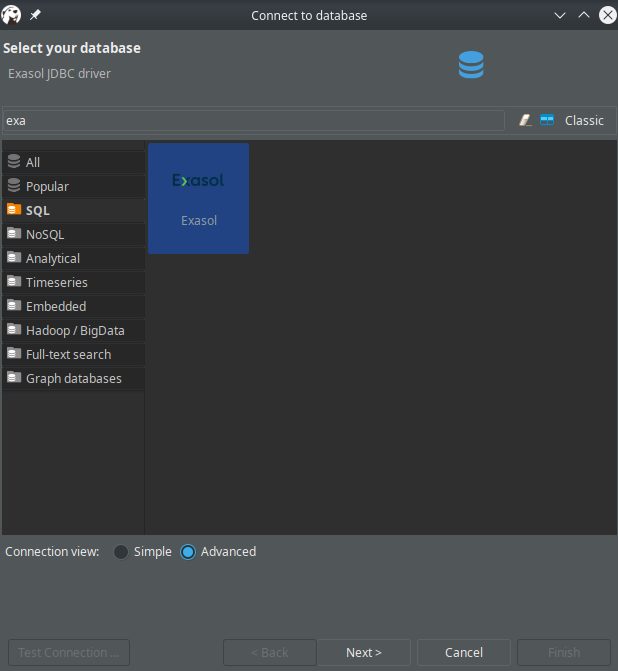618x671 pixels.
Task: Select the Hadoop / BigData category
Action: point(74,330)
